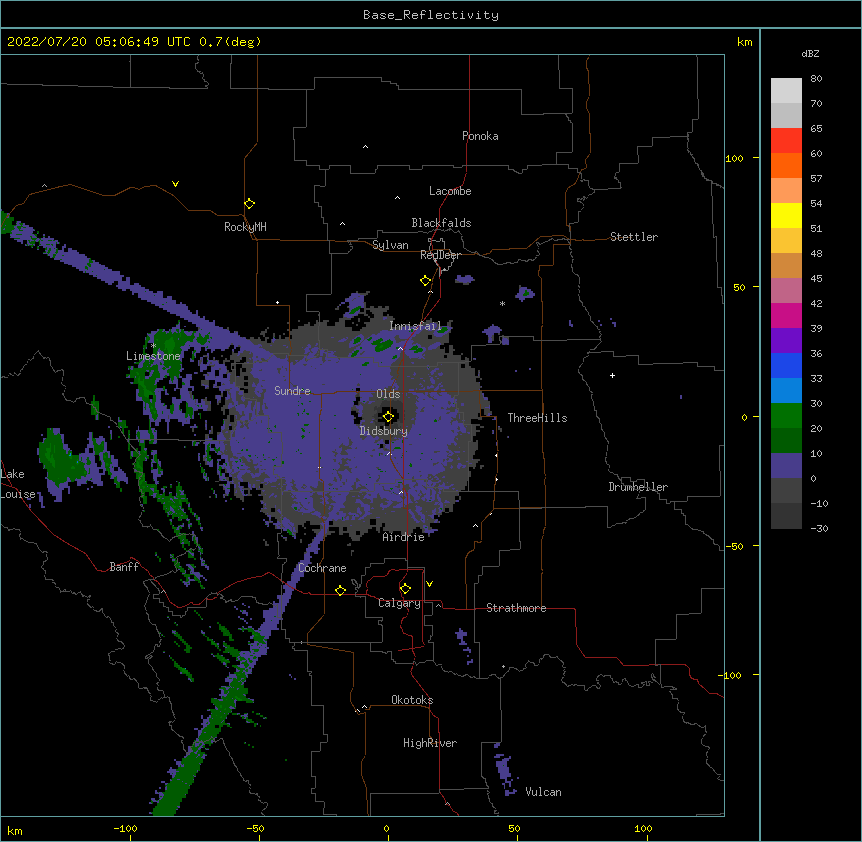Click the Cochrane town label
Image resolution: width=862 pixels, height=842 pixels.
(322, 568)
